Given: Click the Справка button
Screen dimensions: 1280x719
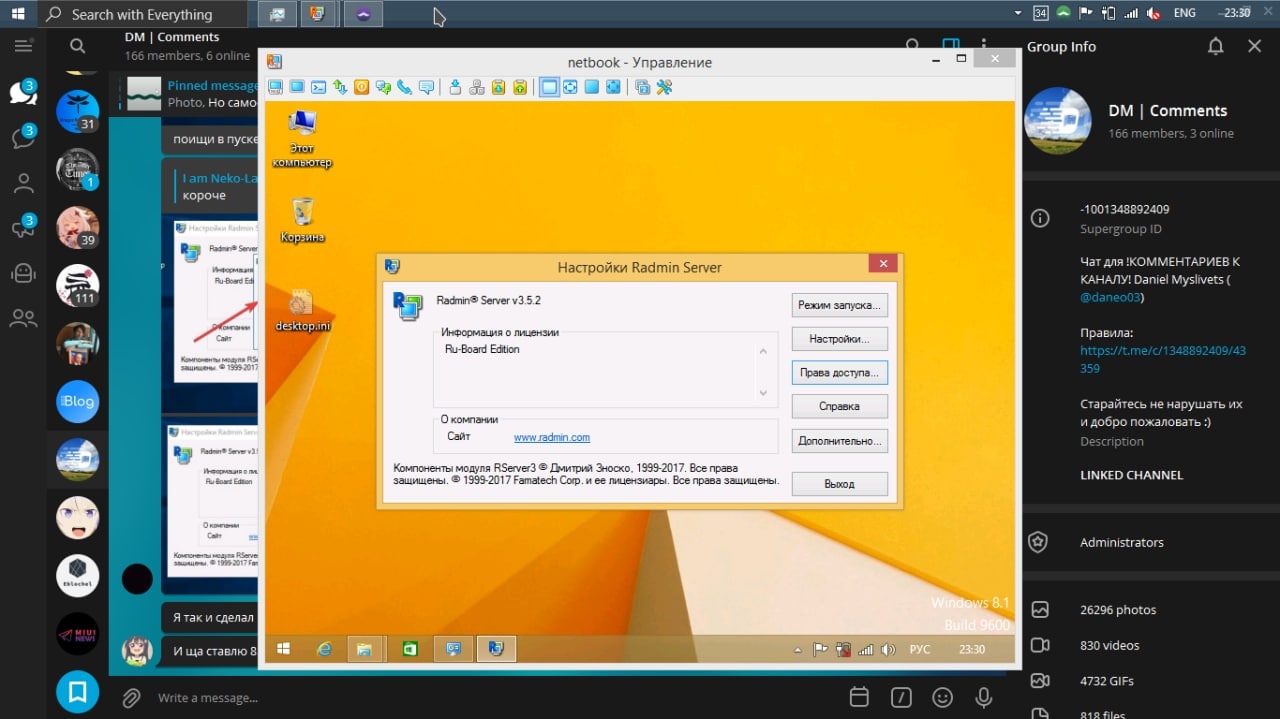Looking at the screenshot, I should (x=839, y=407).
